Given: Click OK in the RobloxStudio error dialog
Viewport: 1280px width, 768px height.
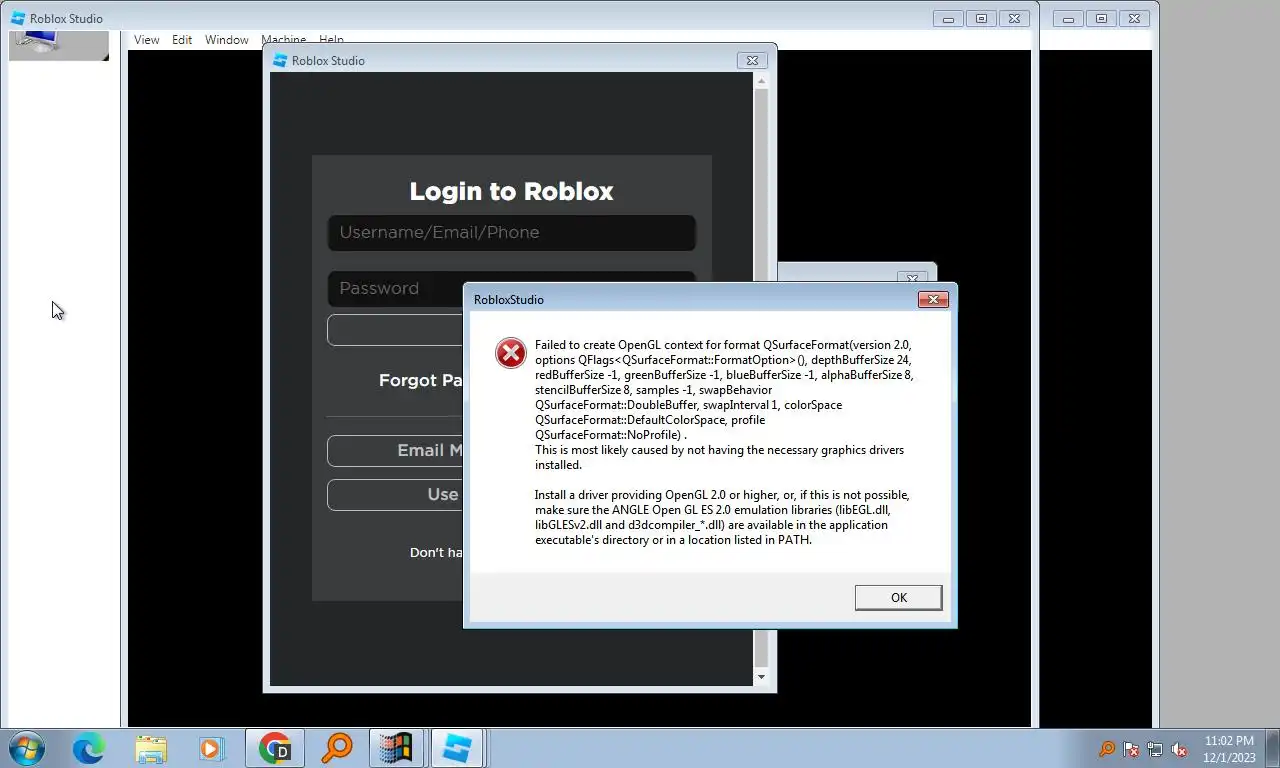Looking at the screenshot, I should [898, 597].
